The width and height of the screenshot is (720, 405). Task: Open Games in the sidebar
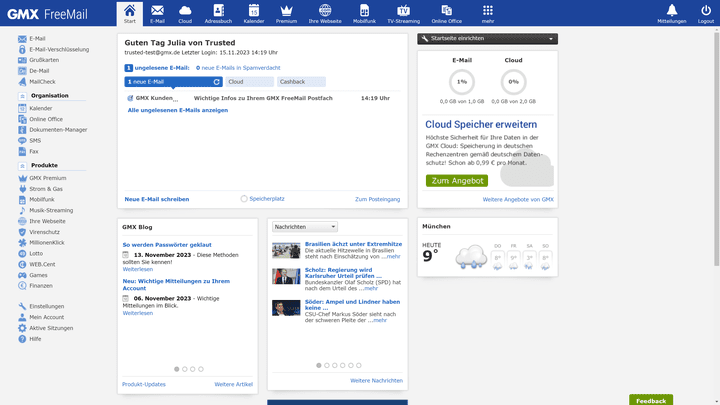(33, 275)
